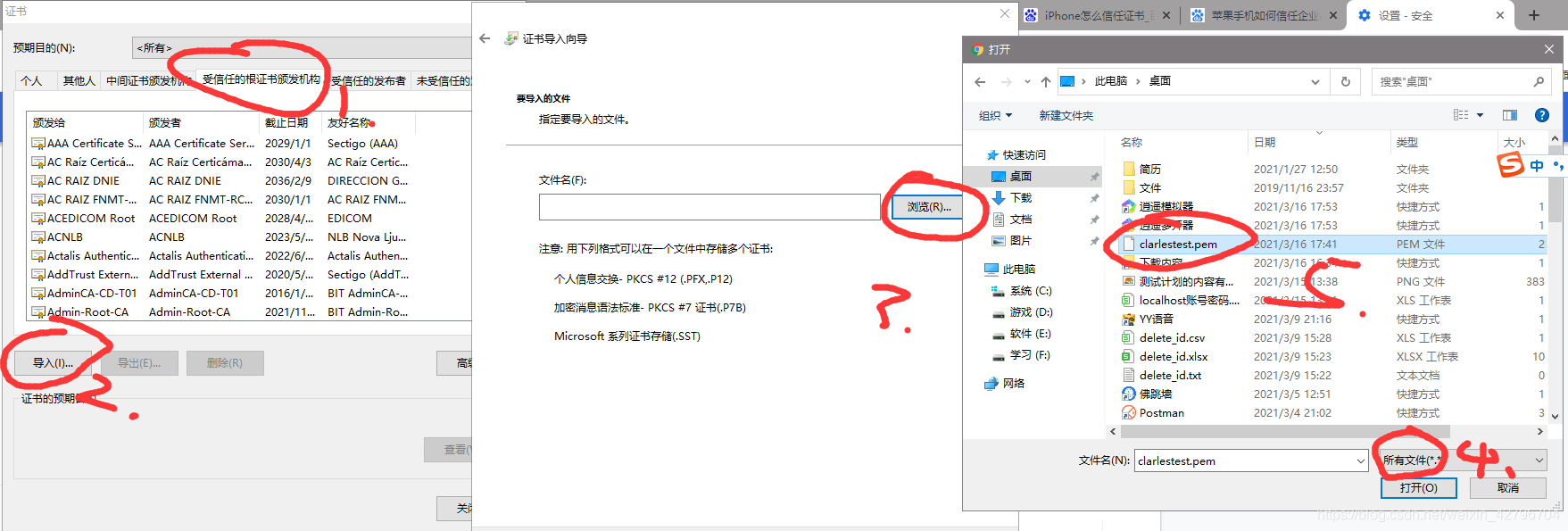Viewport: 1568px width, 531px height.
Task: Click the 浏览(R)... button in wizard
Action: click(x=929, y=207)
